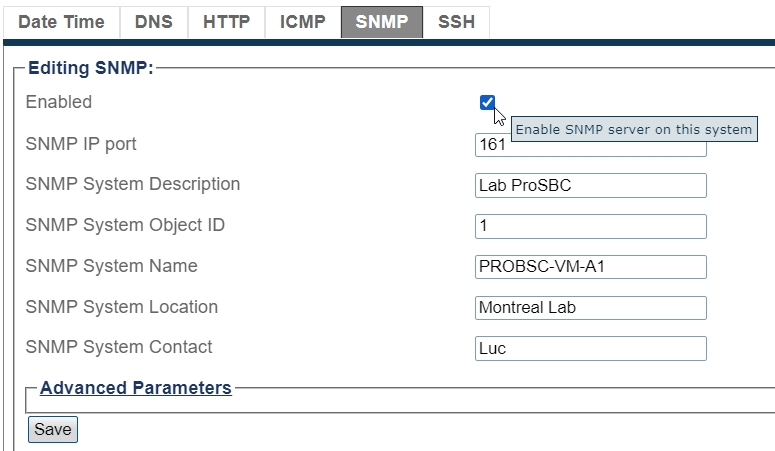Screen dimensions: 775x451
Task: Uncheck the SNMP Enabled checkbox
Action: (487, 102)
